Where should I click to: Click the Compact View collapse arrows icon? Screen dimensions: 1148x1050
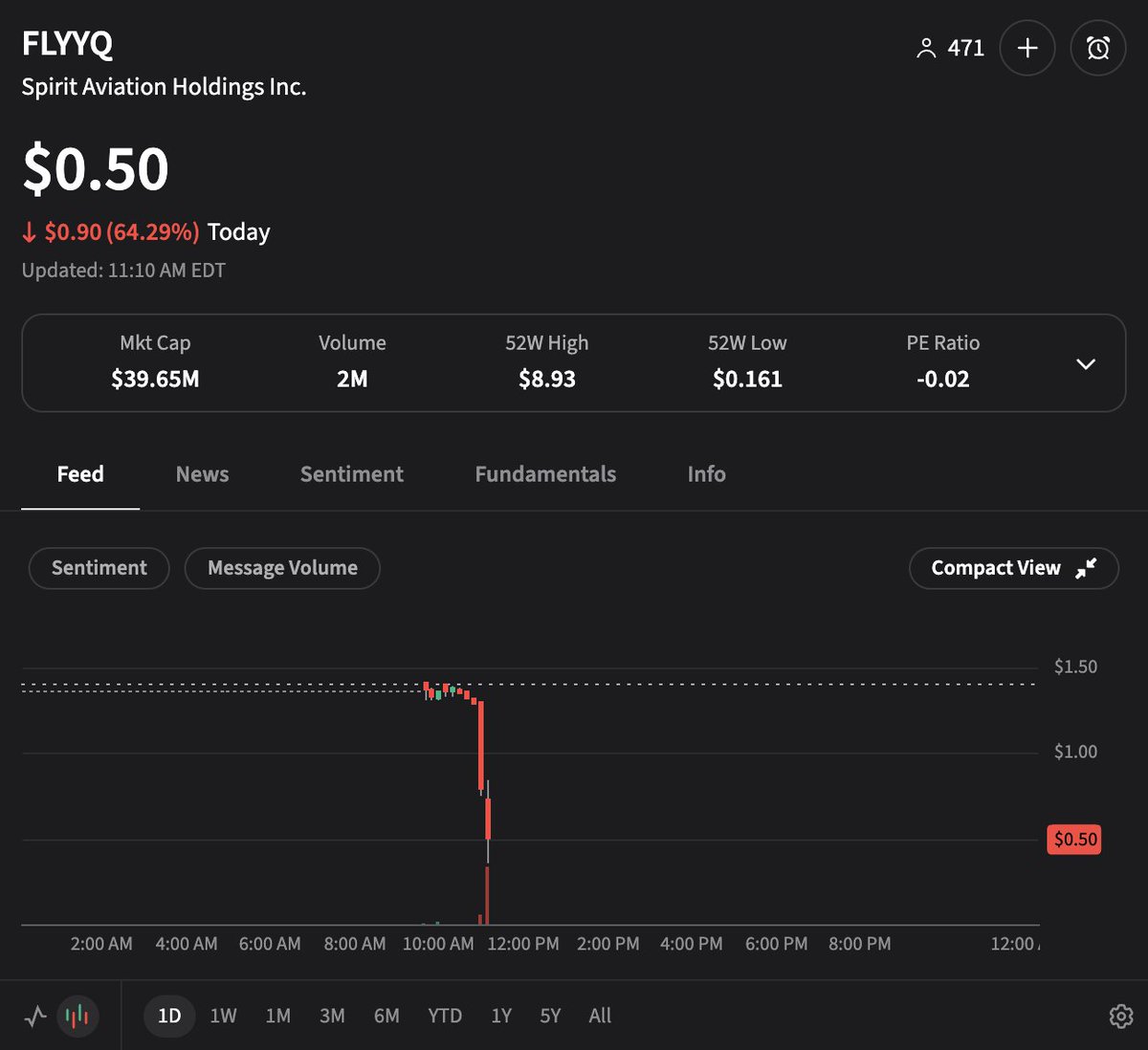pyautogui.click(x=1086, y=568)
